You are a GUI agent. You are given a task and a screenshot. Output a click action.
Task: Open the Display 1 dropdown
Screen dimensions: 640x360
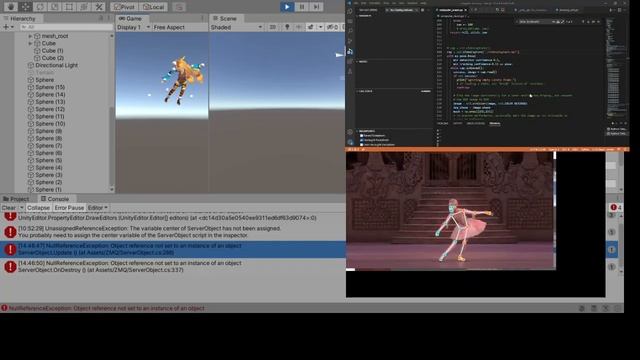(x=133, y=27)
